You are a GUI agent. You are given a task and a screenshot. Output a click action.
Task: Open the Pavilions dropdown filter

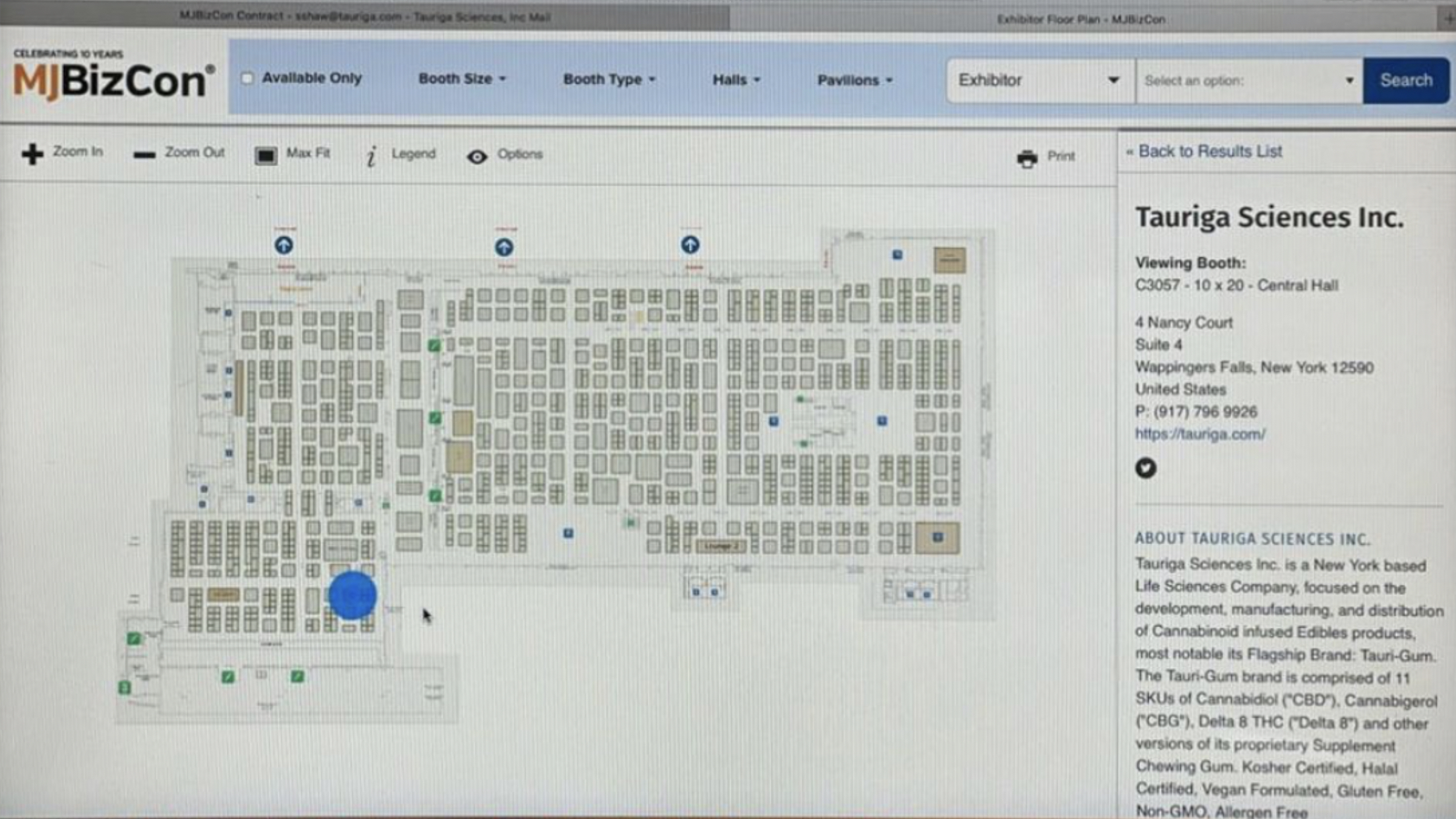(855, 80)
